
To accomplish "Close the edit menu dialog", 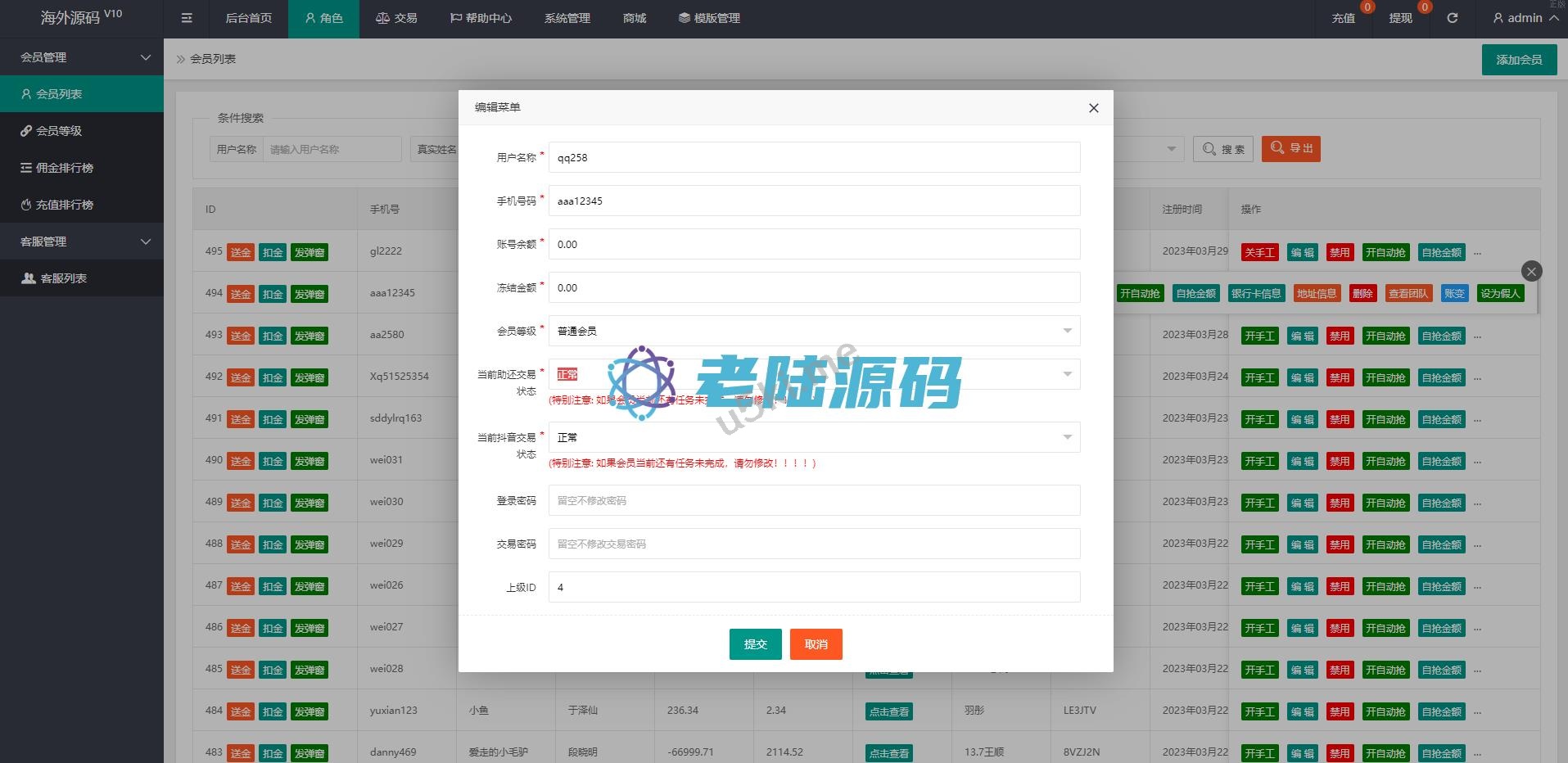I will click(1093, 108).
